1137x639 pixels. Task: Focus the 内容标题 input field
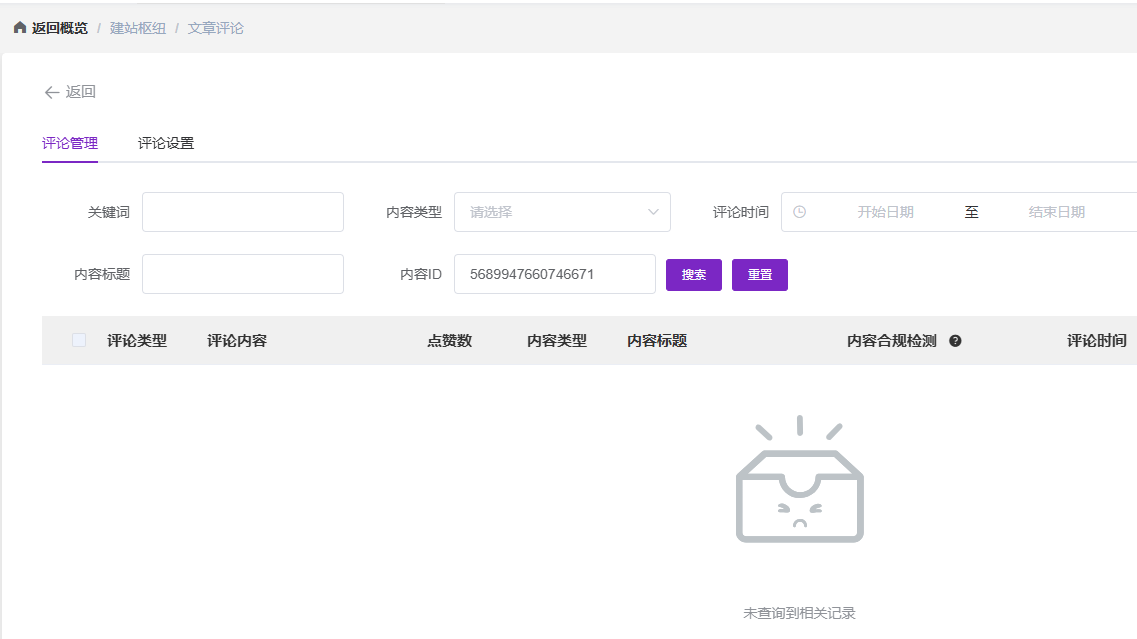(x=243, y=274)
